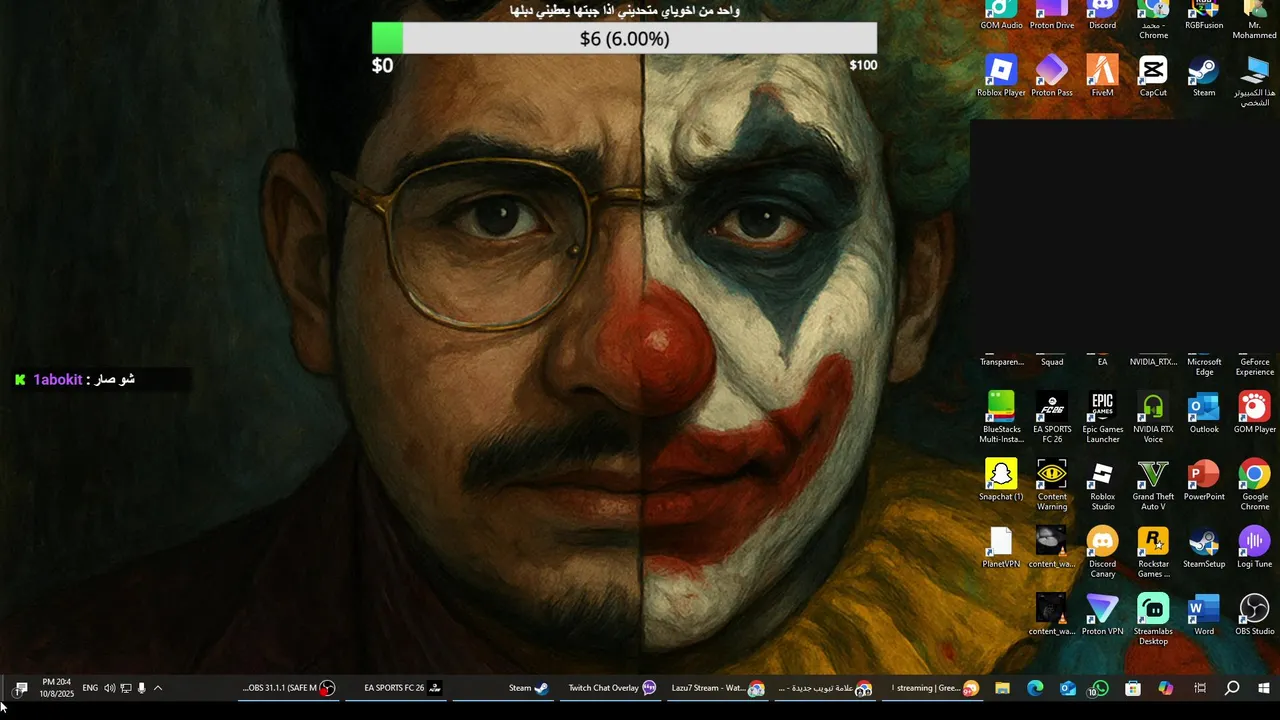Open the GOM Audio desktop shortcut

click(1001, 15)
